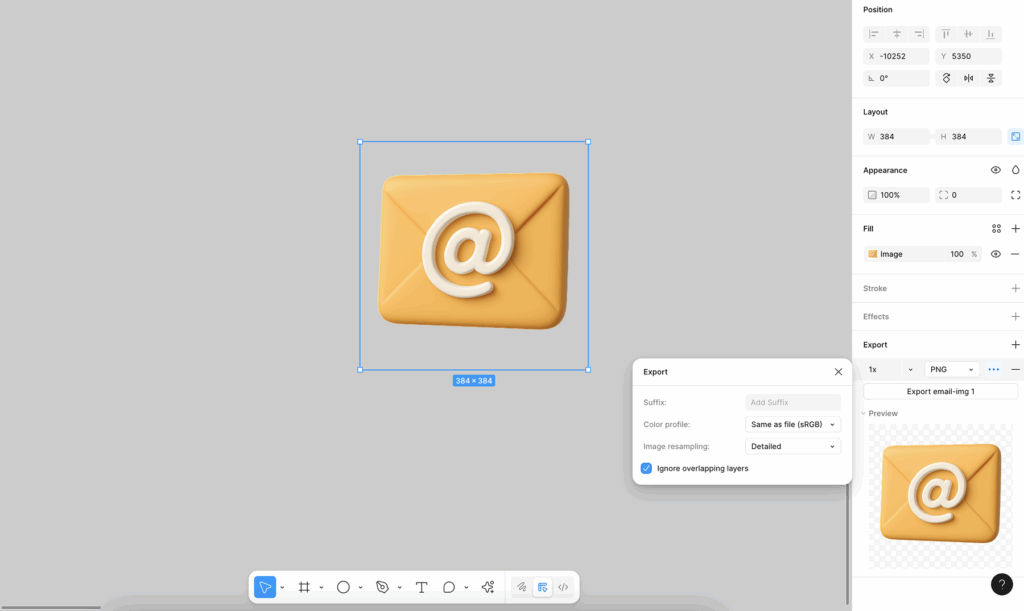1024x611 pixels.
Task: Add an effect
Action: 1016,317
